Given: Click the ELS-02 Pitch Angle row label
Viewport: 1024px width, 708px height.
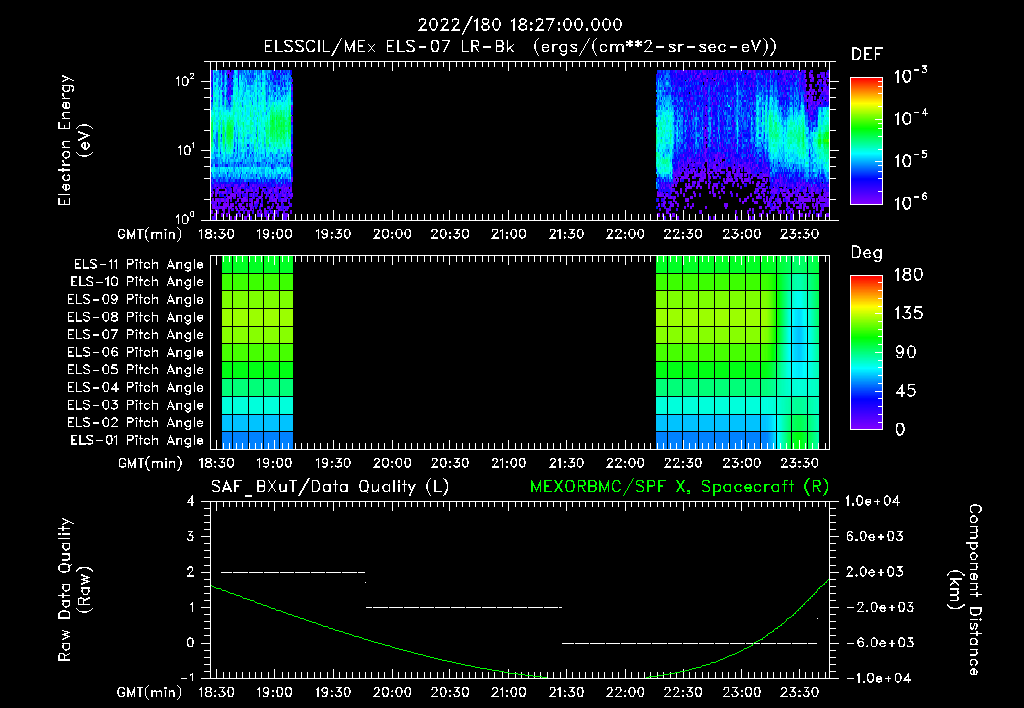Looking at the screenshot, I should coord(136,423).
